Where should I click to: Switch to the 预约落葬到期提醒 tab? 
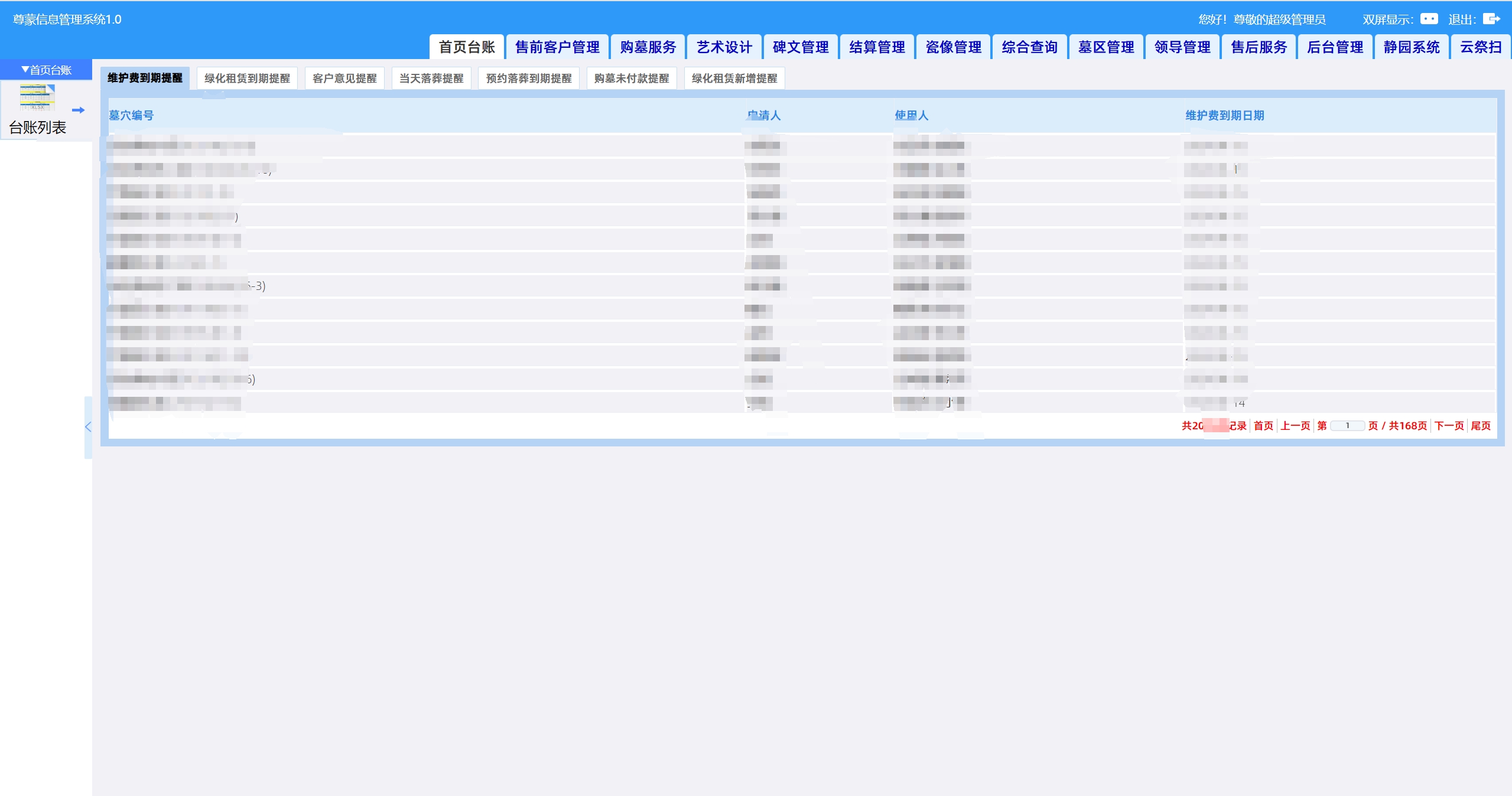(529, 78)
